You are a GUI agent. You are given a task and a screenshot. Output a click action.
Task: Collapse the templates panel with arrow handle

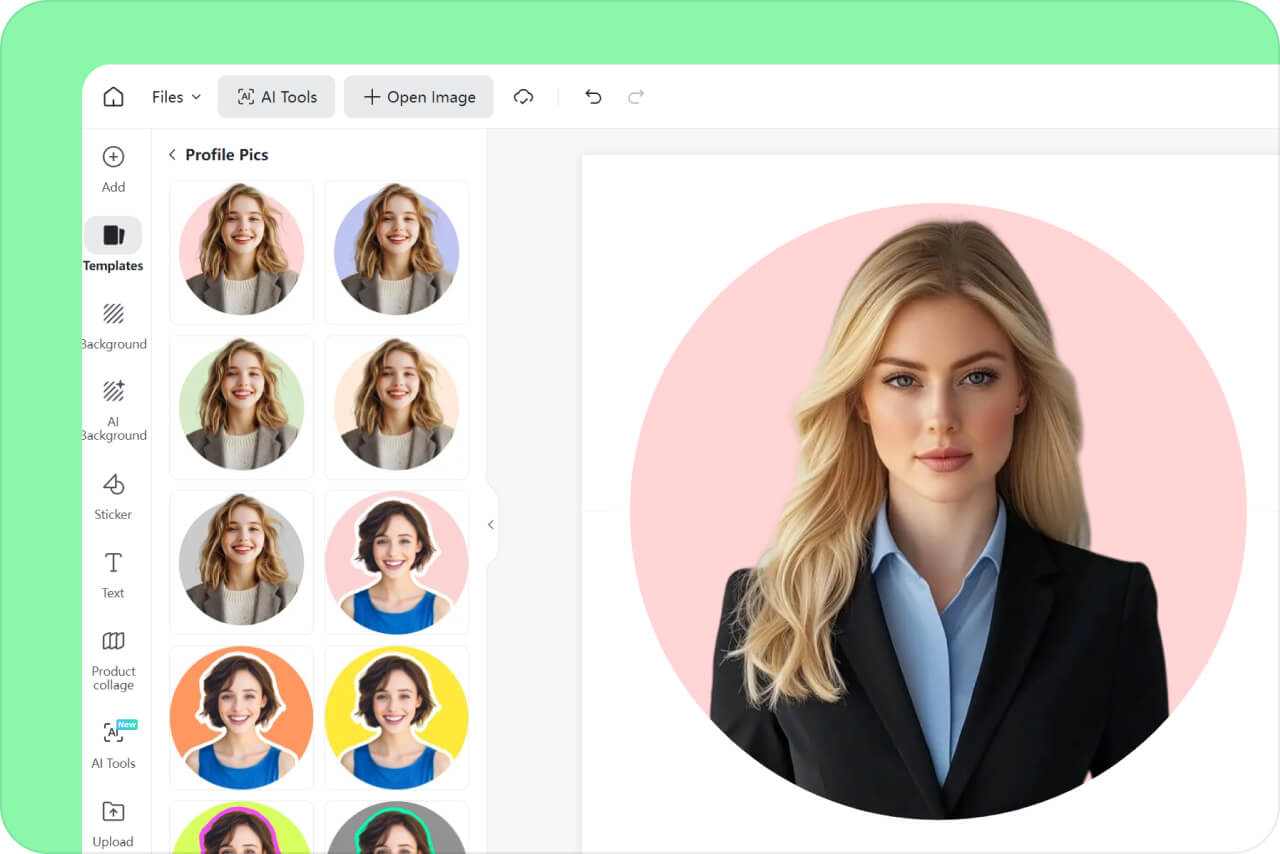pyautogui.click(x=491, y=525)
